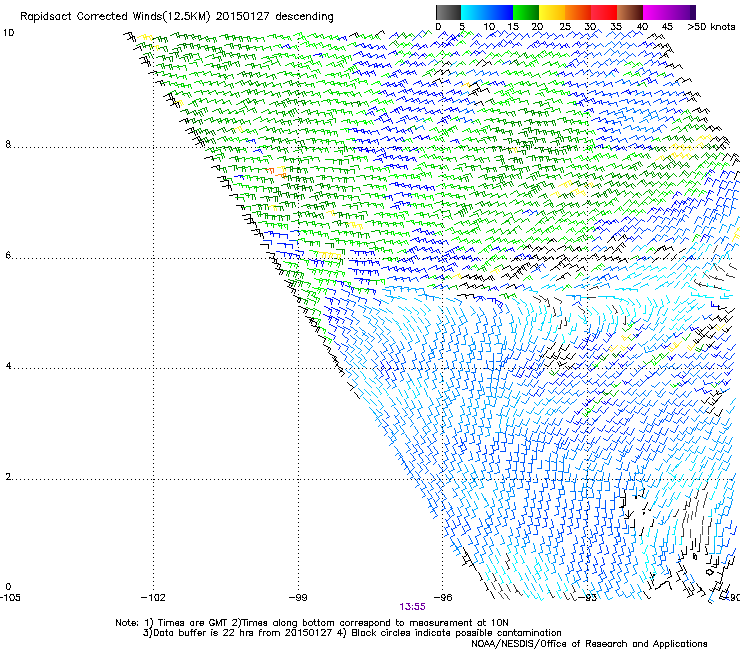
Task: Click the latitude label '4'
Action: 8,366
